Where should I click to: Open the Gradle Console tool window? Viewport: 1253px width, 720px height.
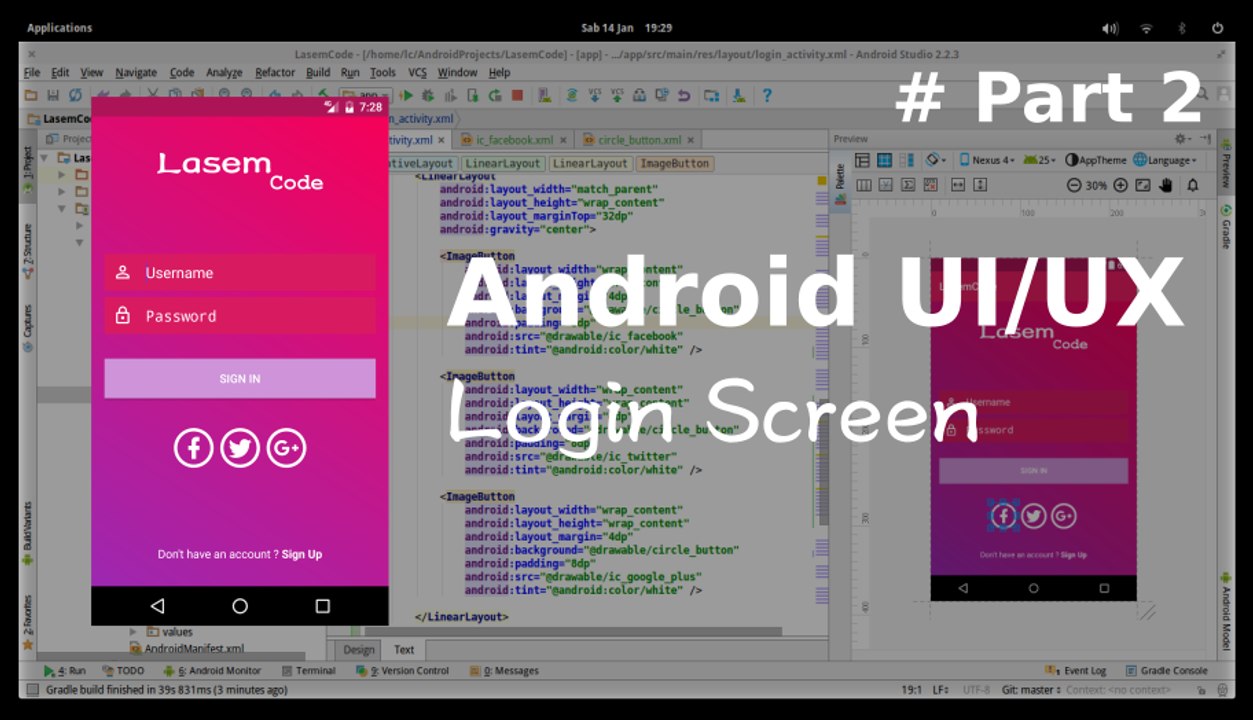tap(1167, 671)
